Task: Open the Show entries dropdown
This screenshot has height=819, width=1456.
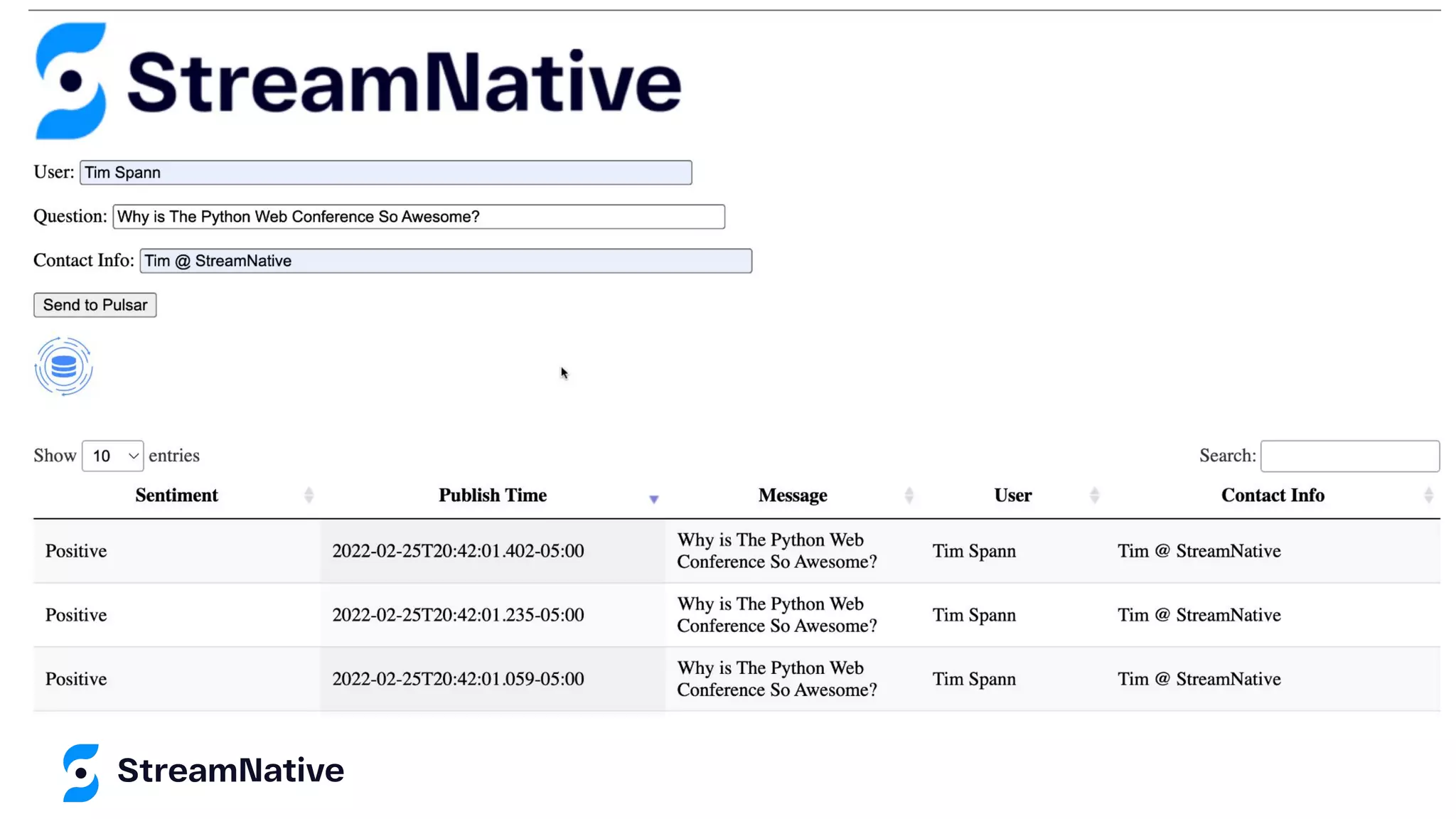Action: 113,456
